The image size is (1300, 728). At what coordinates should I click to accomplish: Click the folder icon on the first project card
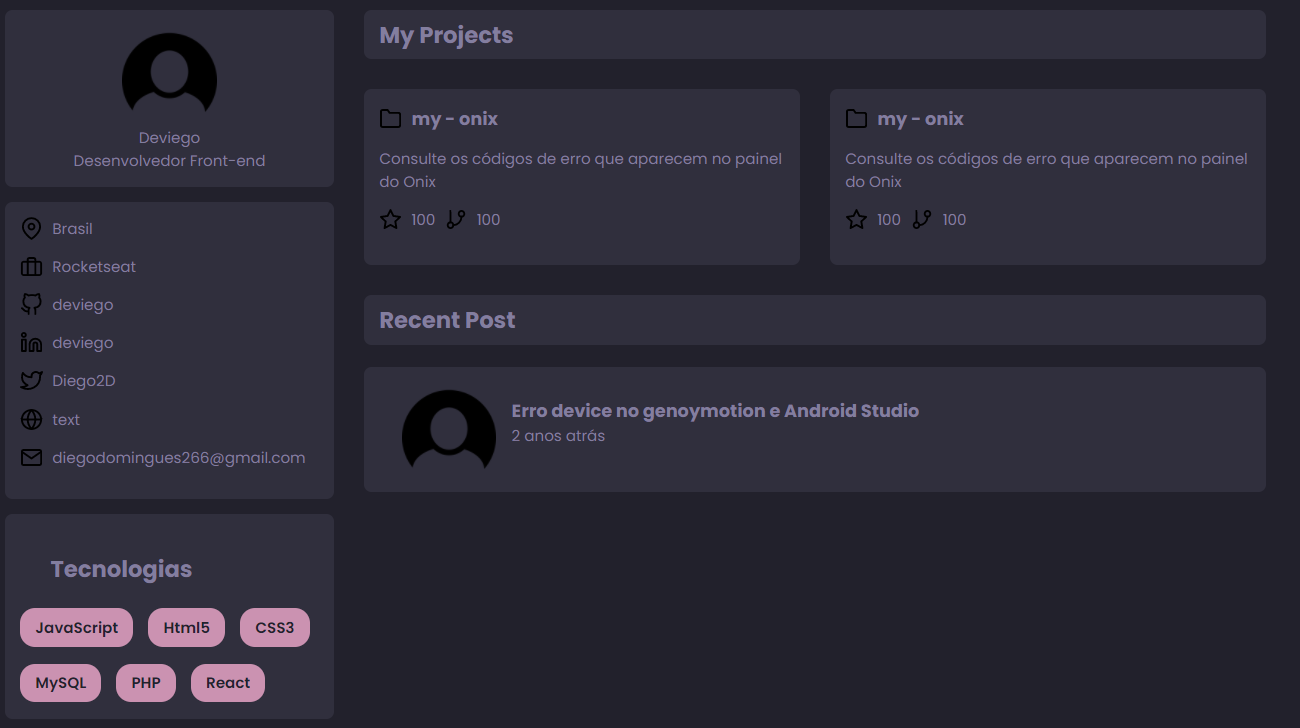click(390, 118)
